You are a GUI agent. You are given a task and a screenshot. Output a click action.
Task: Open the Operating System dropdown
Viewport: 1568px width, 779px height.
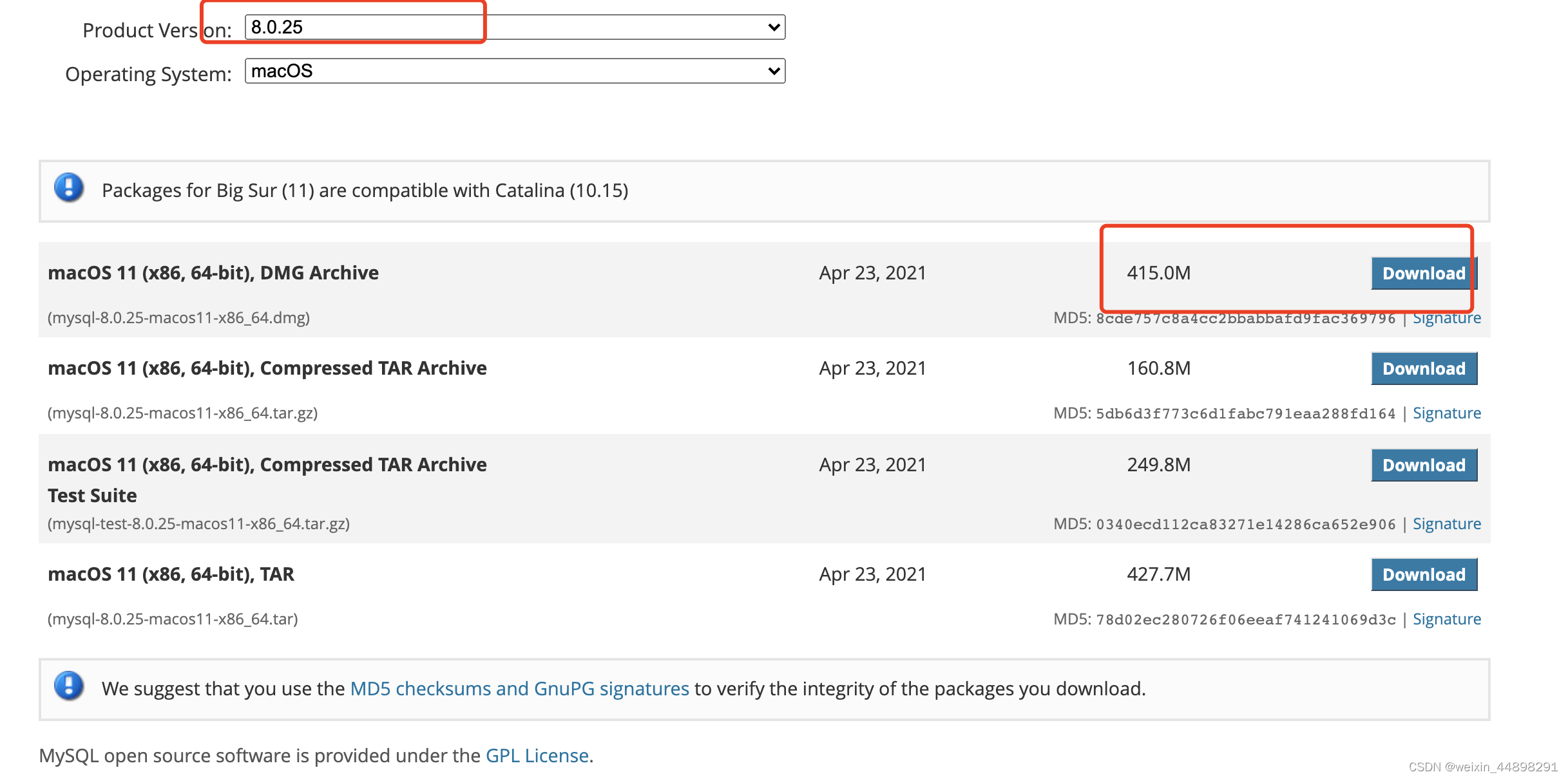point(514,71)
